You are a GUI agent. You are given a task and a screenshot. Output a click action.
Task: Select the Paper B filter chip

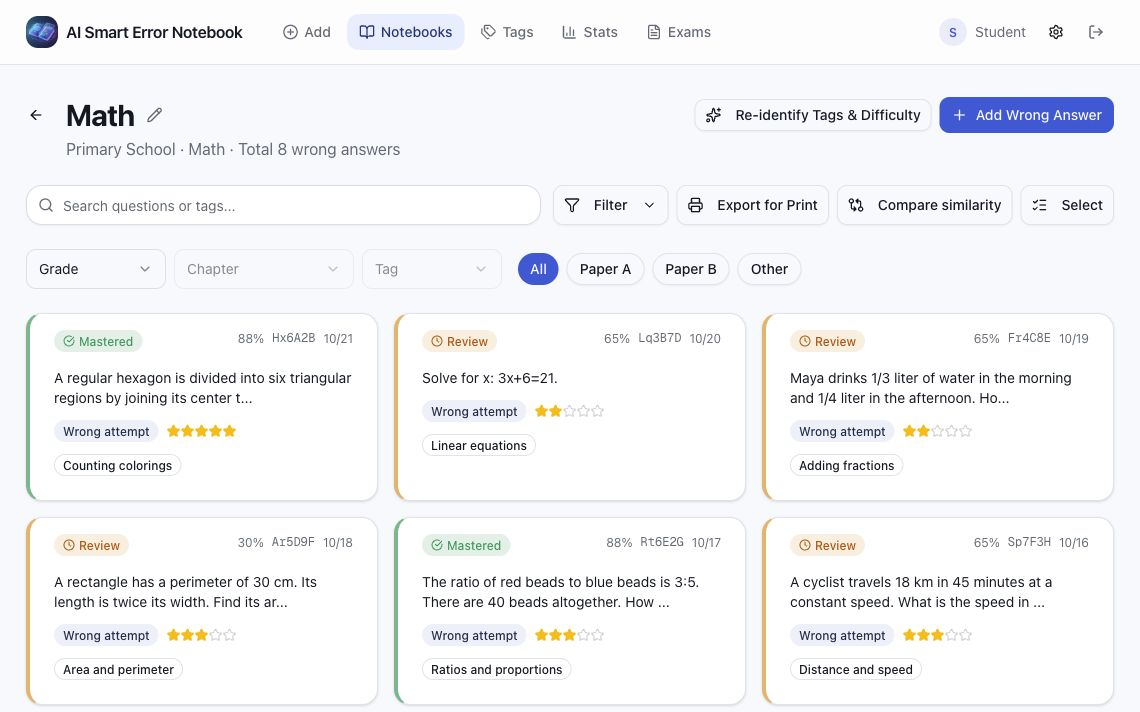(691, 269)
